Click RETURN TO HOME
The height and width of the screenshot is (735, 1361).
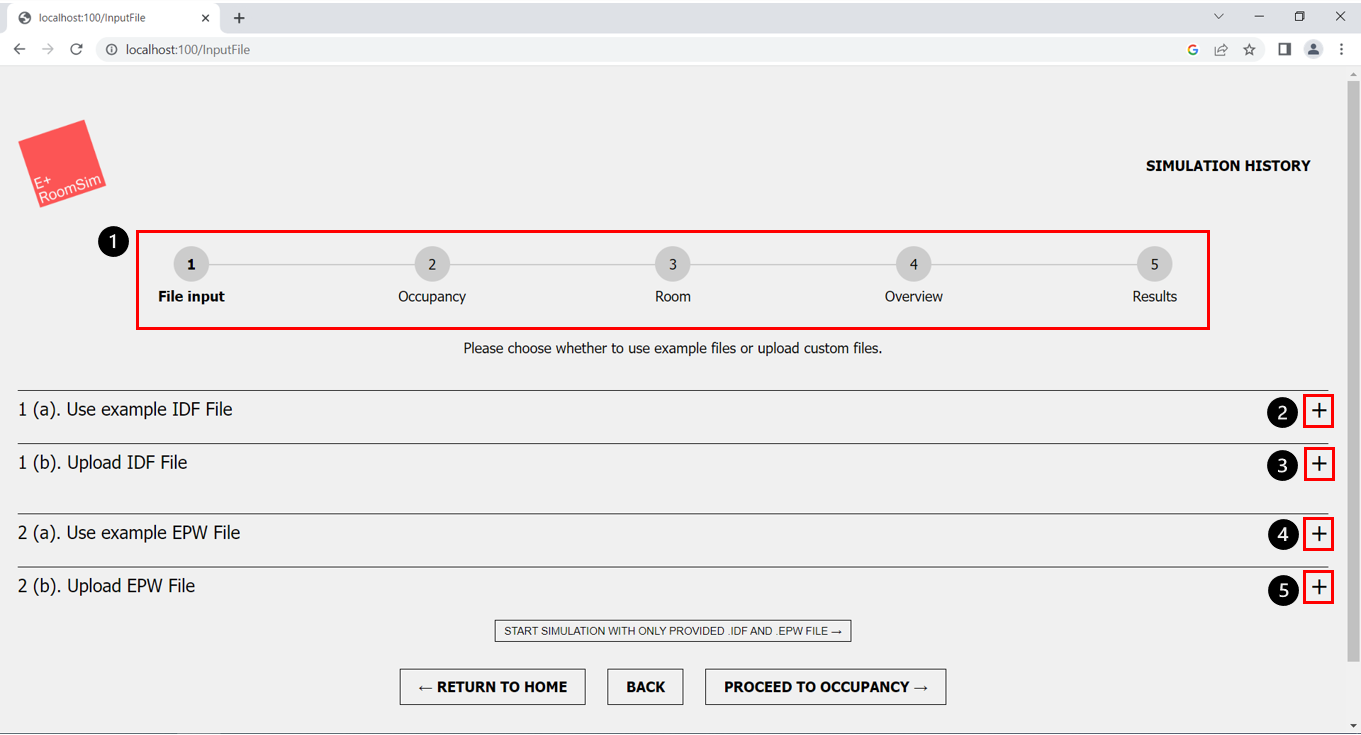492,687
